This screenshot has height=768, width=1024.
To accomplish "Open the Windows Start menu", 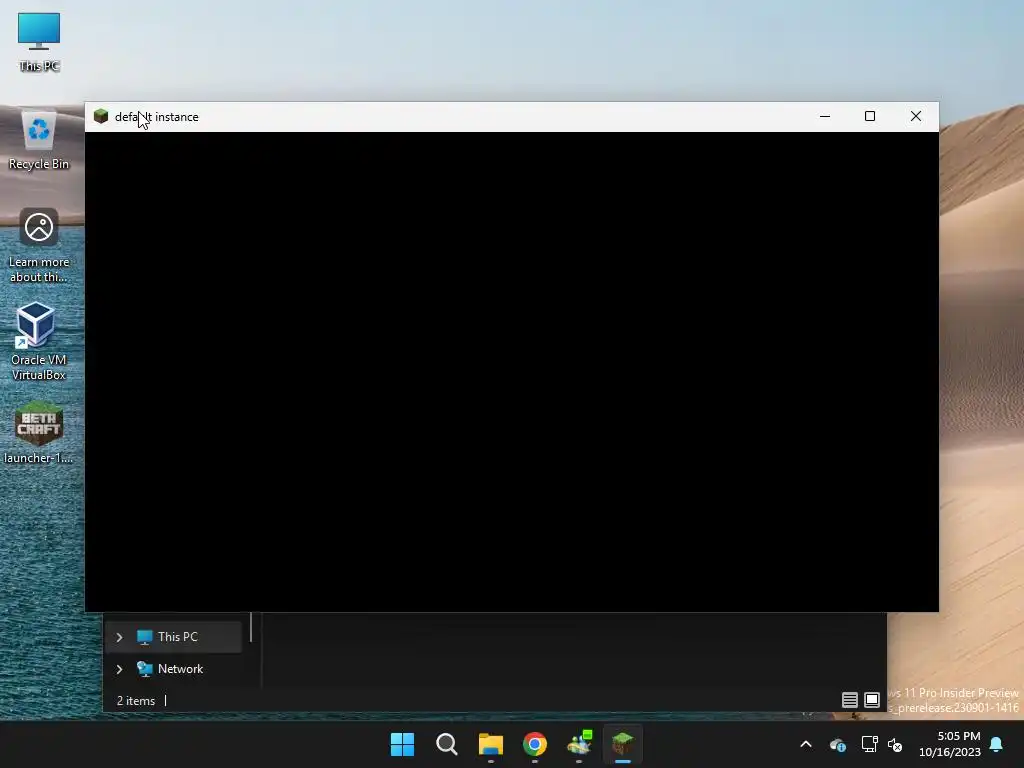I will [x=402, y=744].
